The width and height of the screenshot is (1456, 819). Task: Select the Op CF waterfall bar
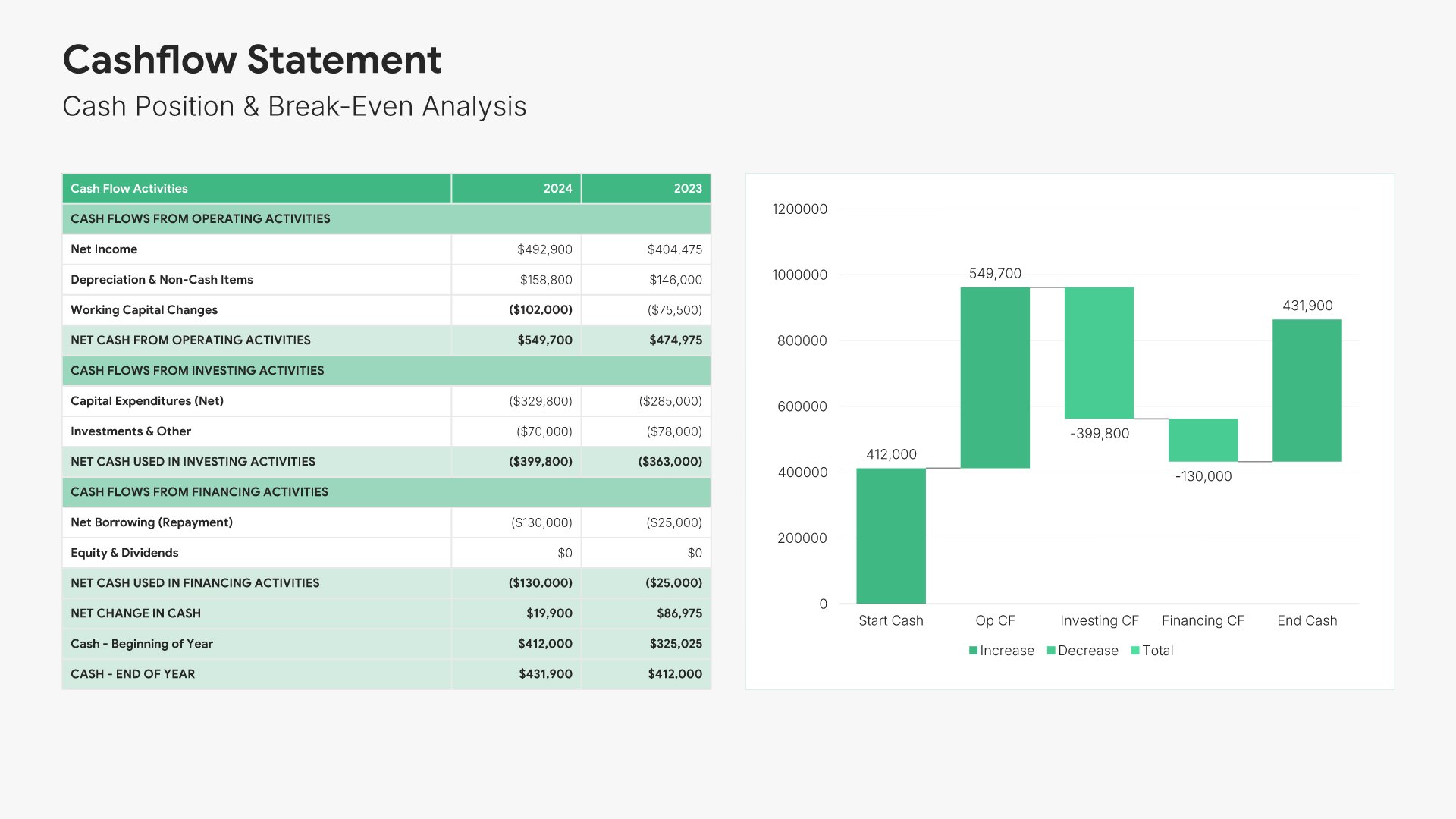(x=995, y=378)
